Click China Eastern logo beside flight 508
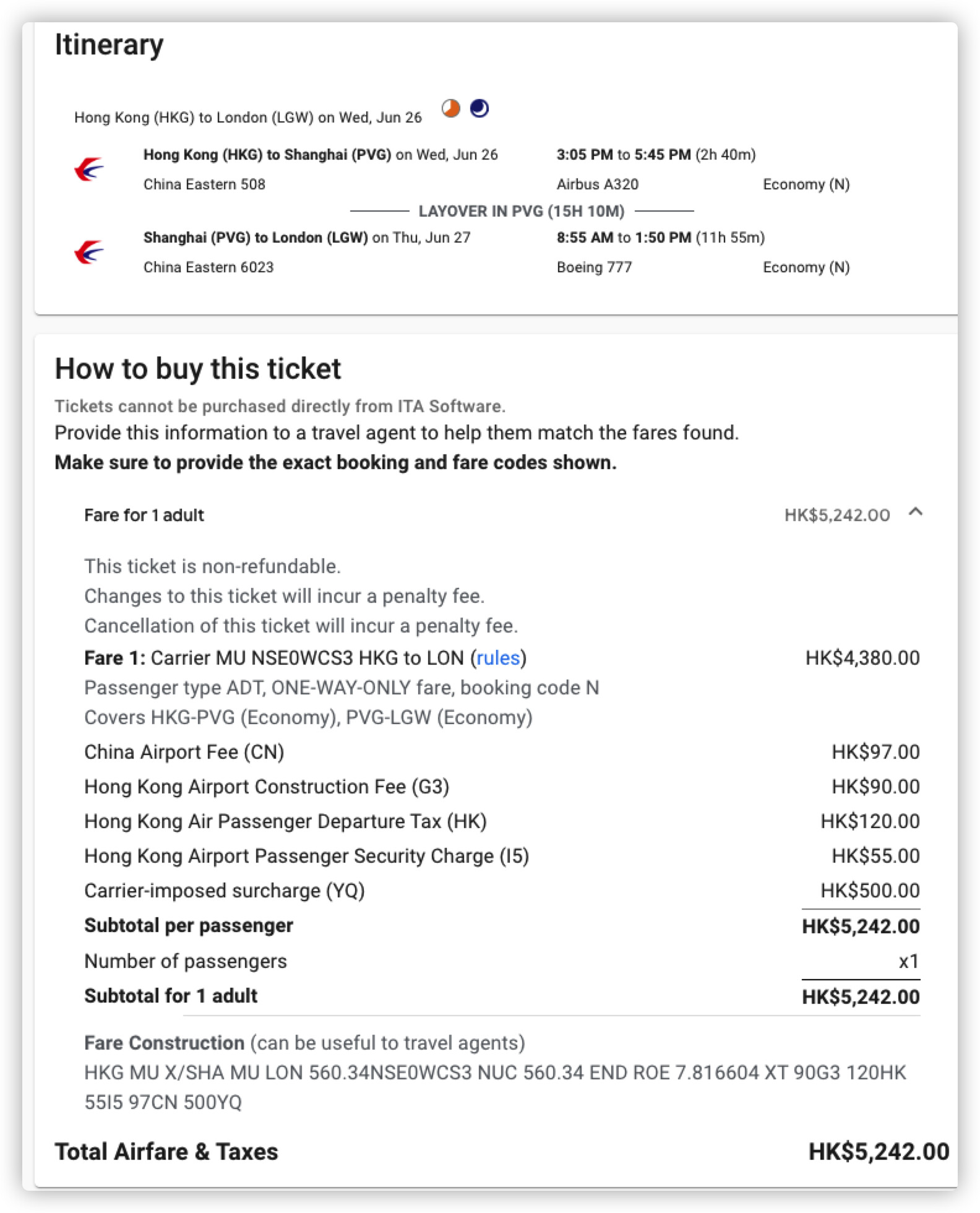This screenshot has height=1213, width=980. pos(89,169)
